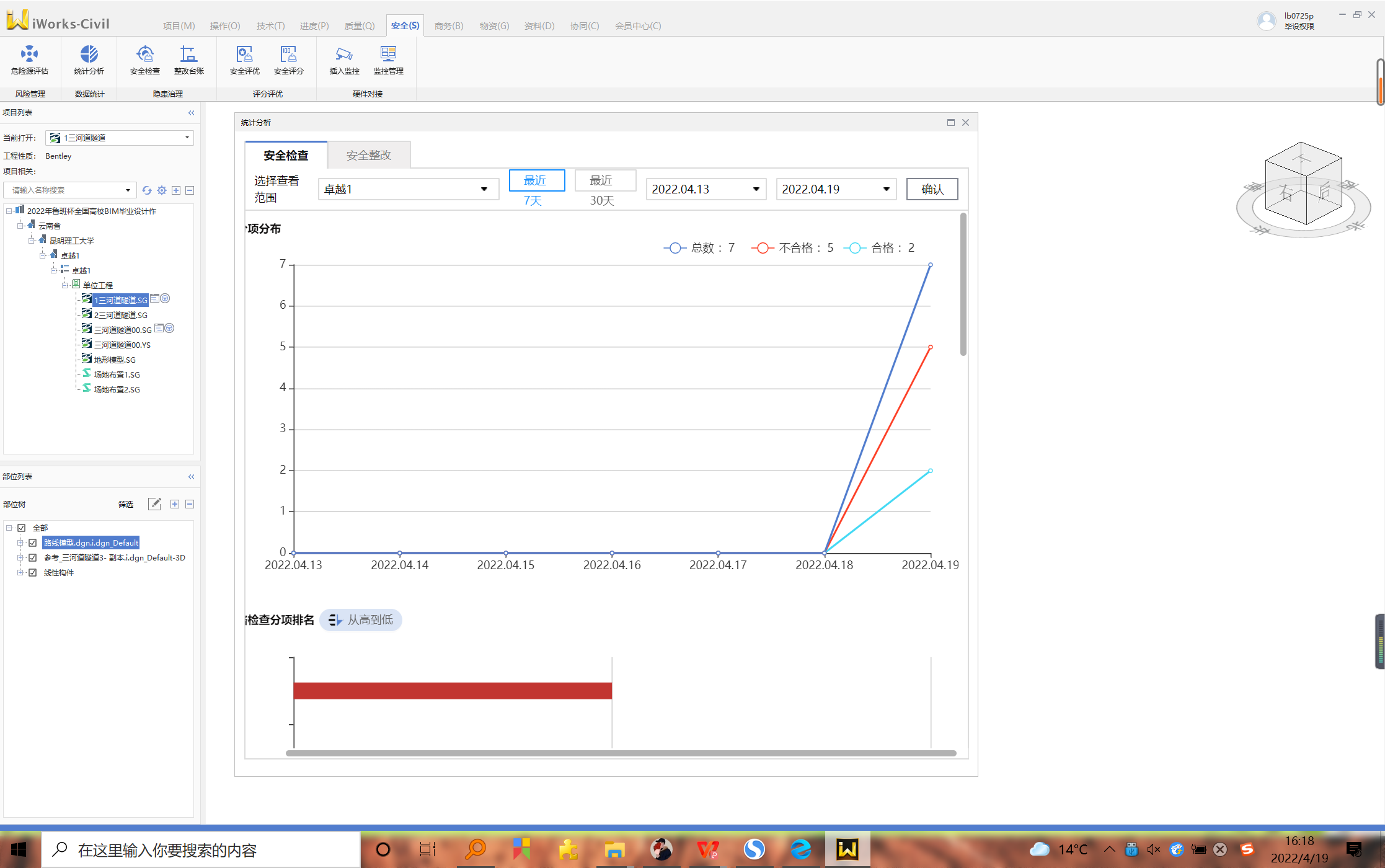This screenshot has width=1385, height=868.
Task: Open the 危险源评估 hazard assessment tool
Action: (29, 60)
